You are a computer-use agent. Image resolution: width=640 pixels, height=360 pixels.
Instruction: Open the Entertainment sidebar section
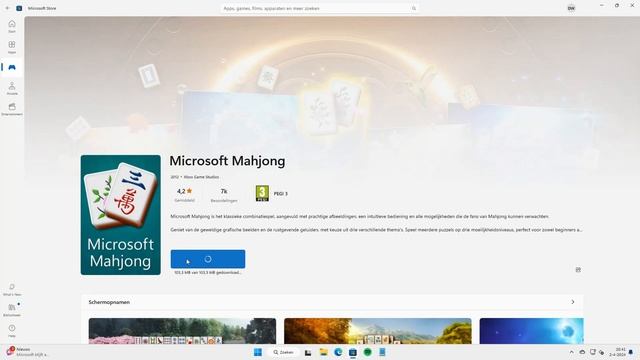point(12,109)
